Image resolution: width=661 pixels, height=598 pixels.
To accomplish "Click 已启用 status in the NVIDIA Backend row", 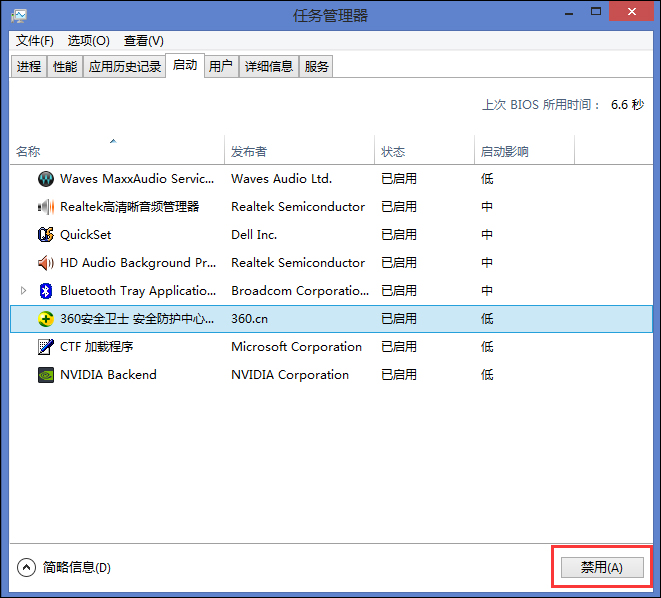I will pos(399,375).
